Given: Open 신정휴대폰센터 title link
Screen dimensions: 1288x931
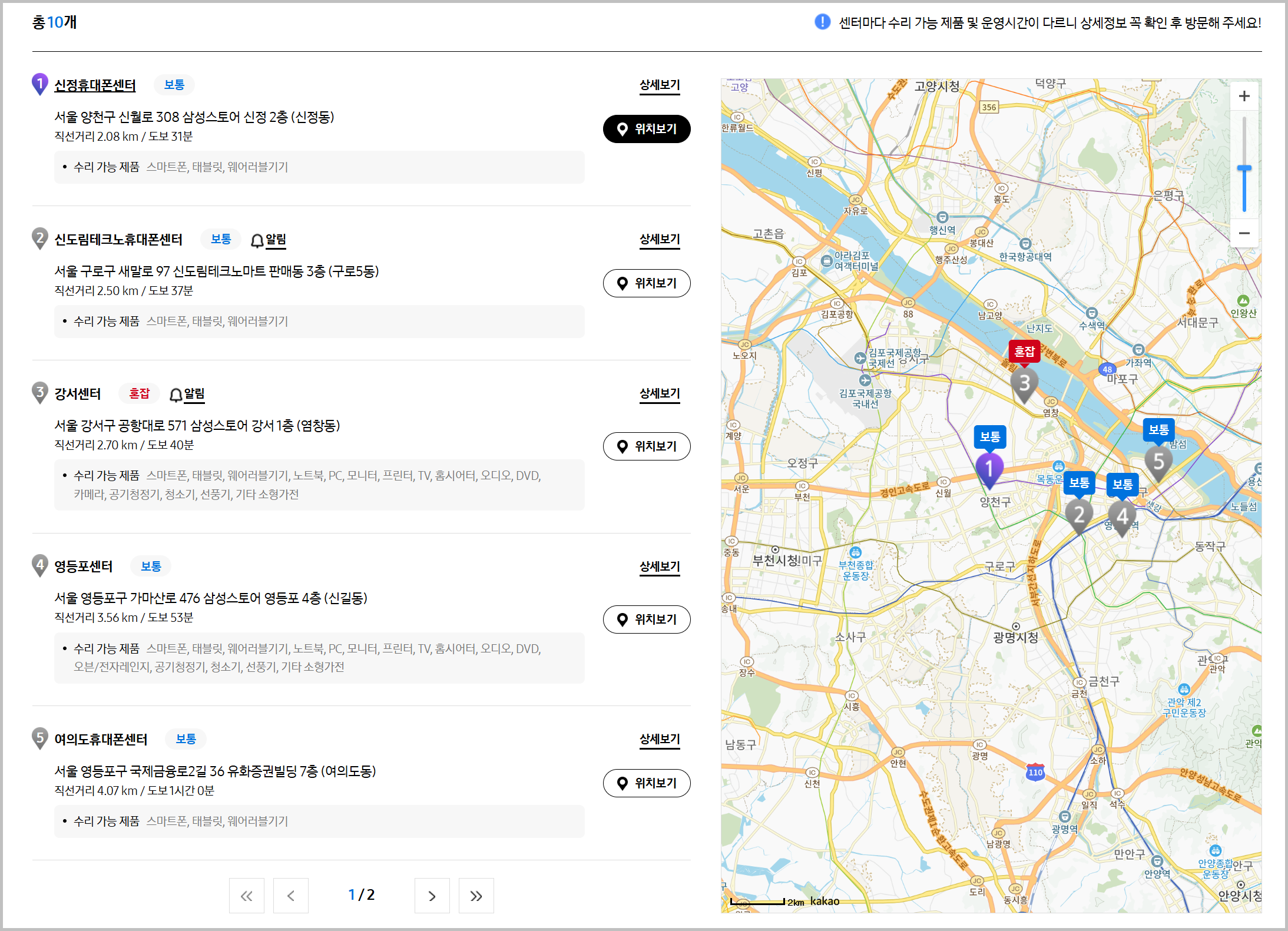Looking at the screenshot, I should click(95, 85).
